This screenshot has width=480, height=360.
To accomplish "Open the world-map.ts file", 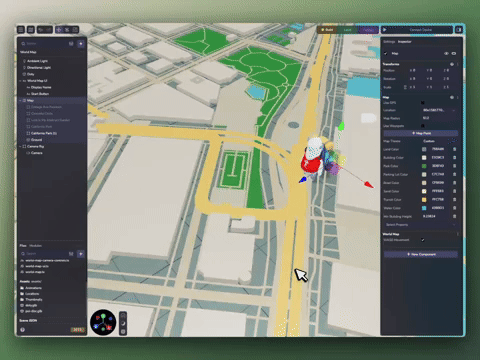I will [35, 272].
